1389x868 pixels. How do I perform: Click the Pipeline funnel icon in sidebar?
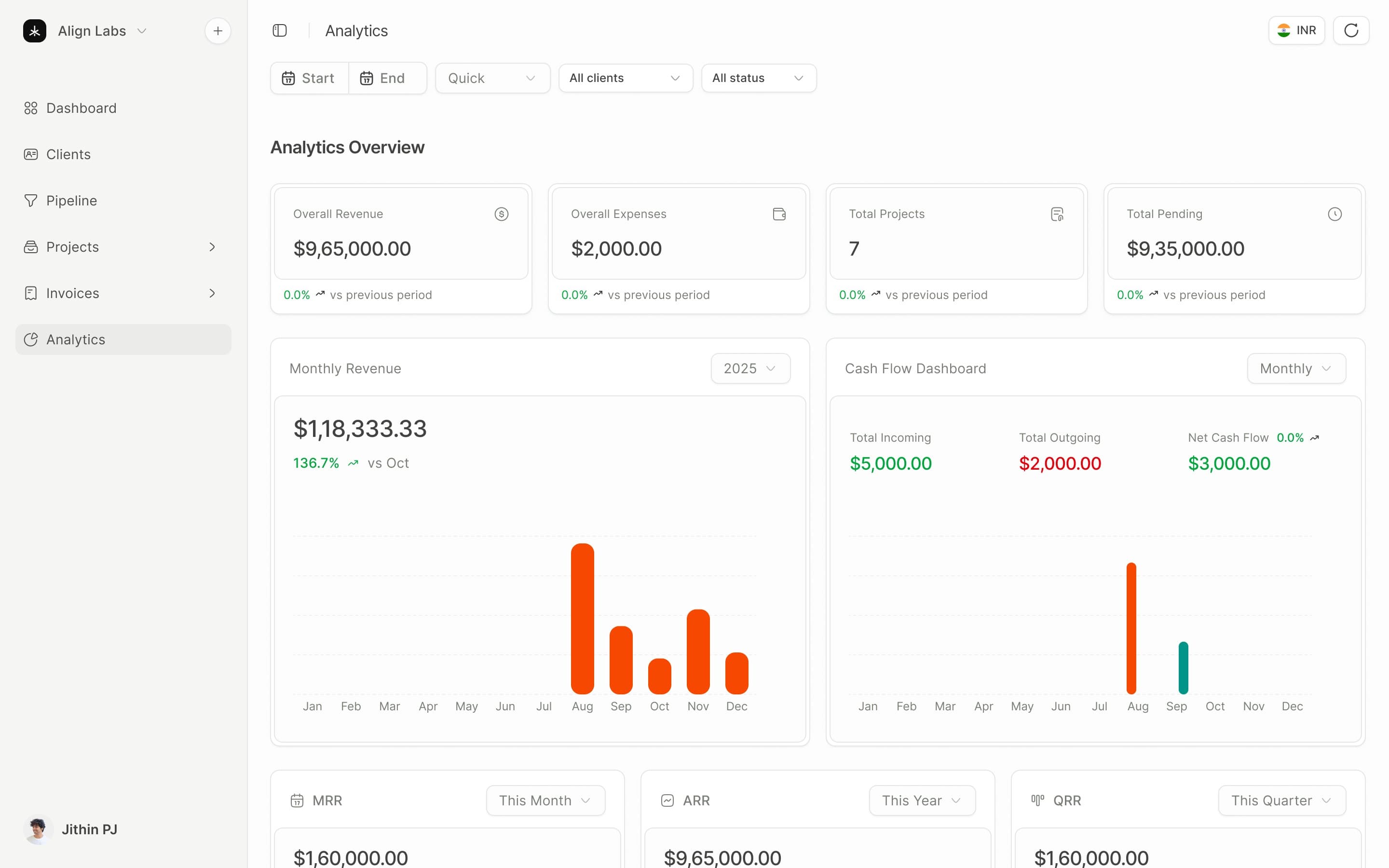point(31,200)
